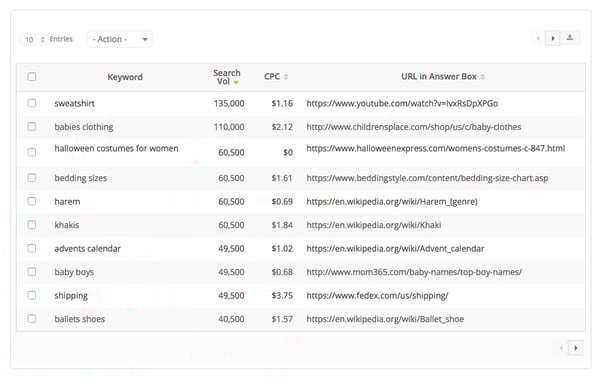The width and height of the screenshot is (599, 385).
Task: Tick the checkbox for sweatshirt row
Action: tap(32, 103)
